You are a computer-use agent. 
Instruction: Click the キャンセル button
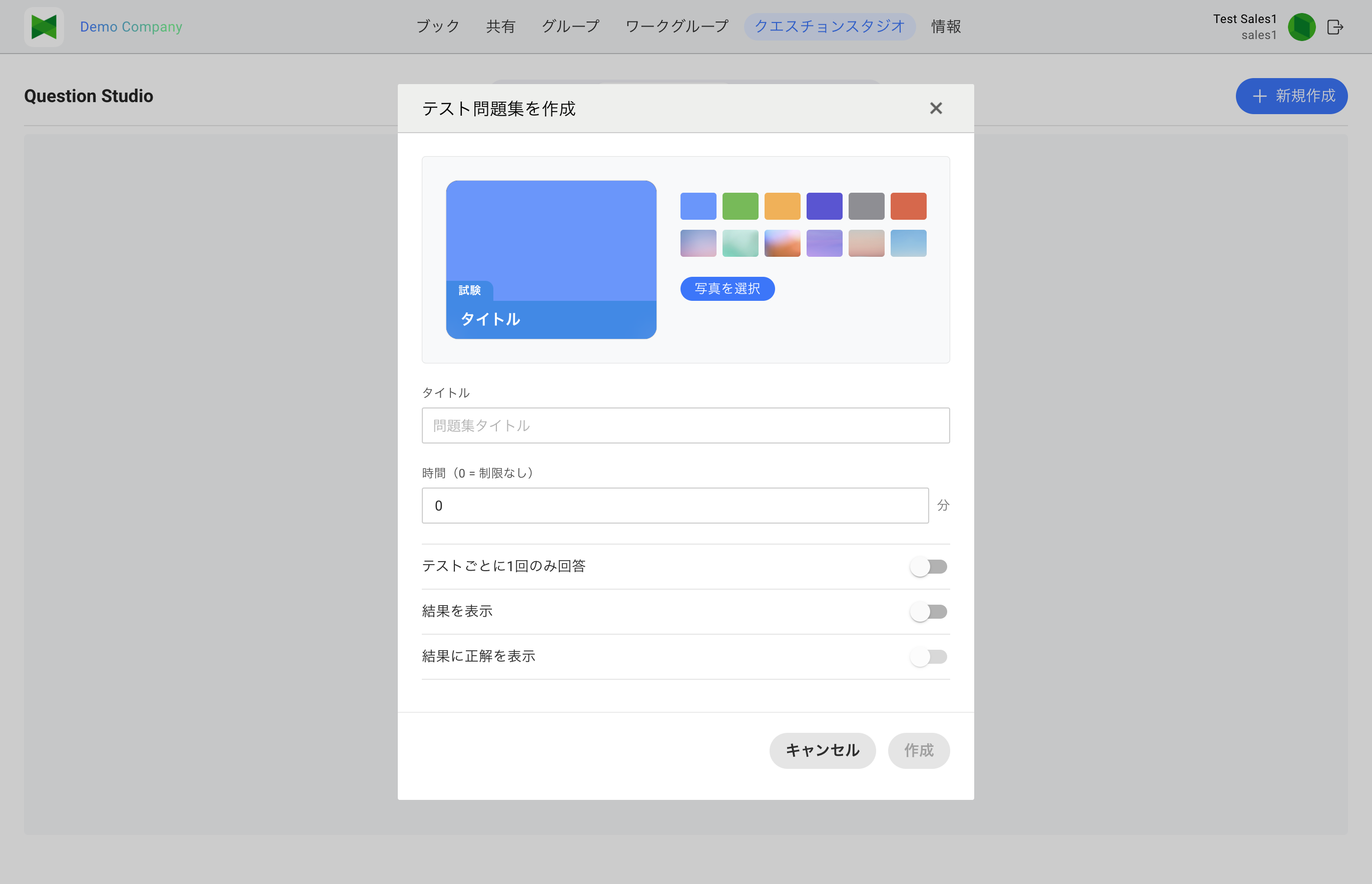[x=822, y=750]
